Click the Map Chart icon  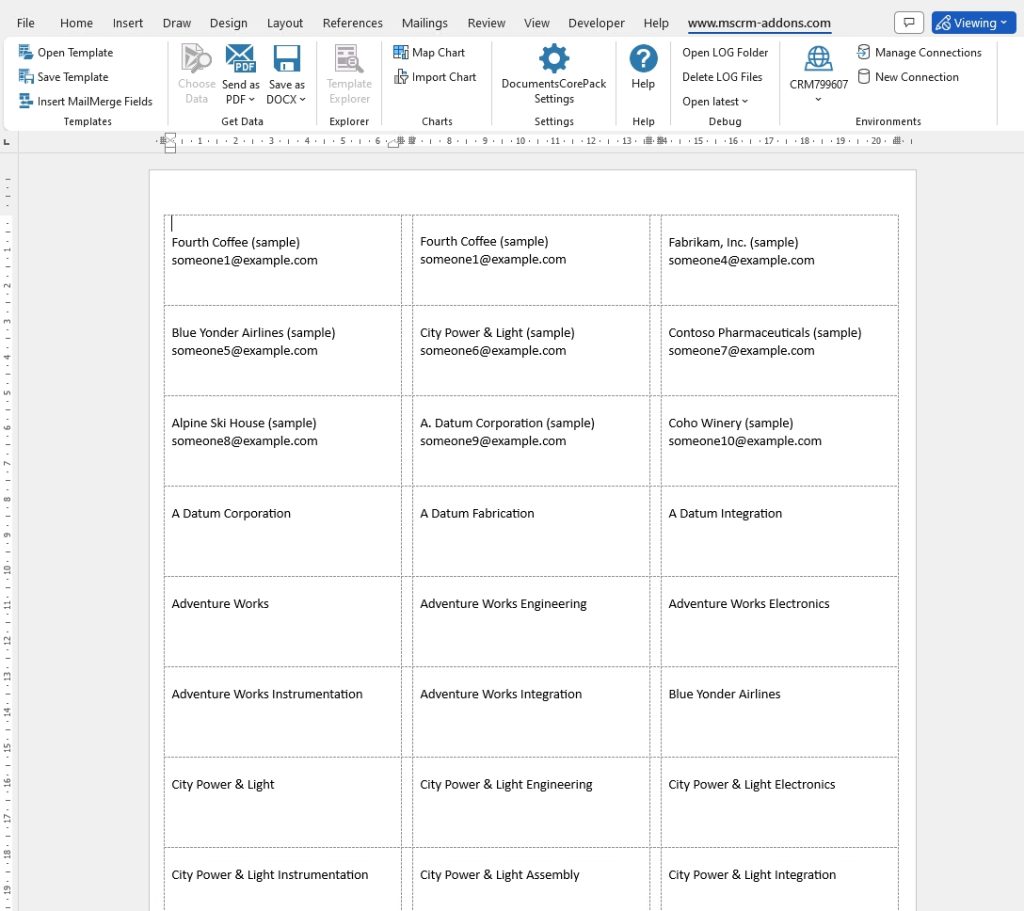pos(400,52)
